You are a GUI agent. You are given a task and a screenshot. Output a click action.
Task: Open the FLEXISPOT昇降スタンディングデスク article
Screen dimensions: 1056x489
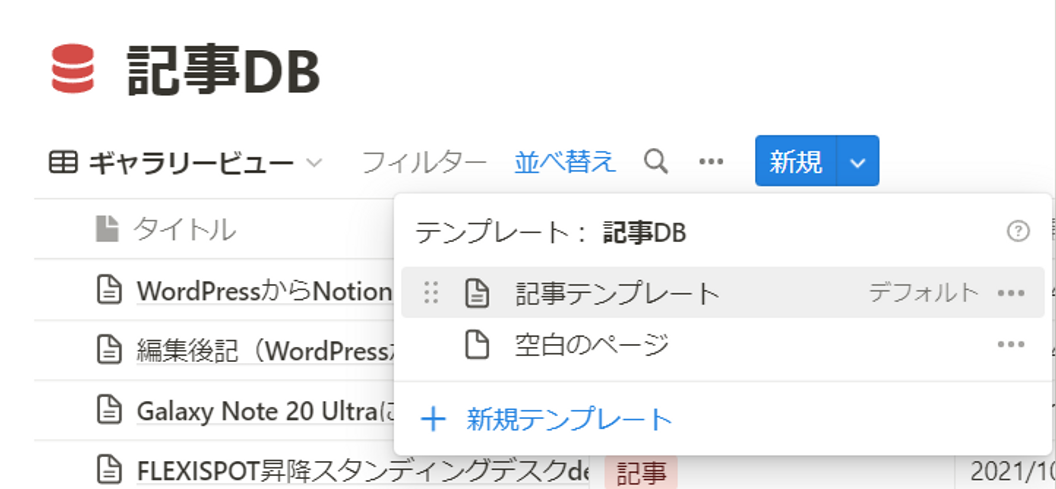(363, 470)
